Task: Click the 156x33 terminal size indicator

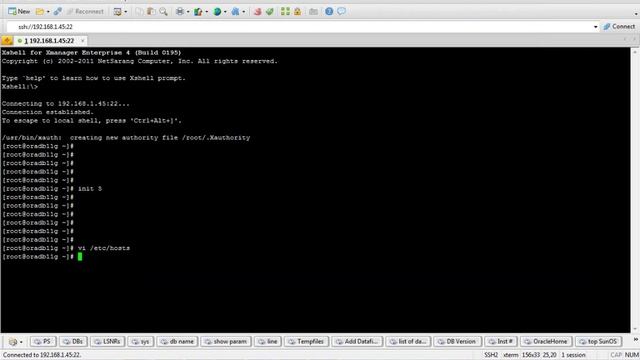Action: pyautogui.click(x=531, y=355)
